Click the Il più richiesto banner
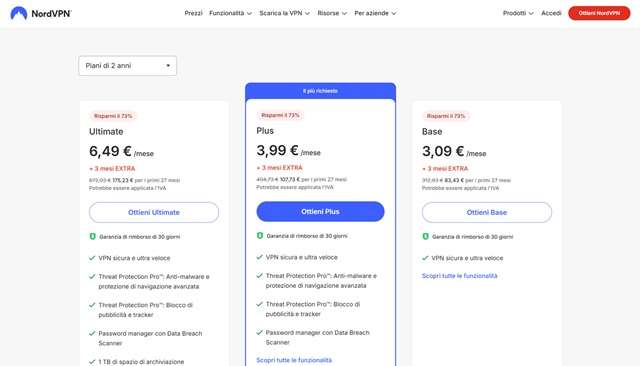The image size is (640, 366). coord(320,91)
